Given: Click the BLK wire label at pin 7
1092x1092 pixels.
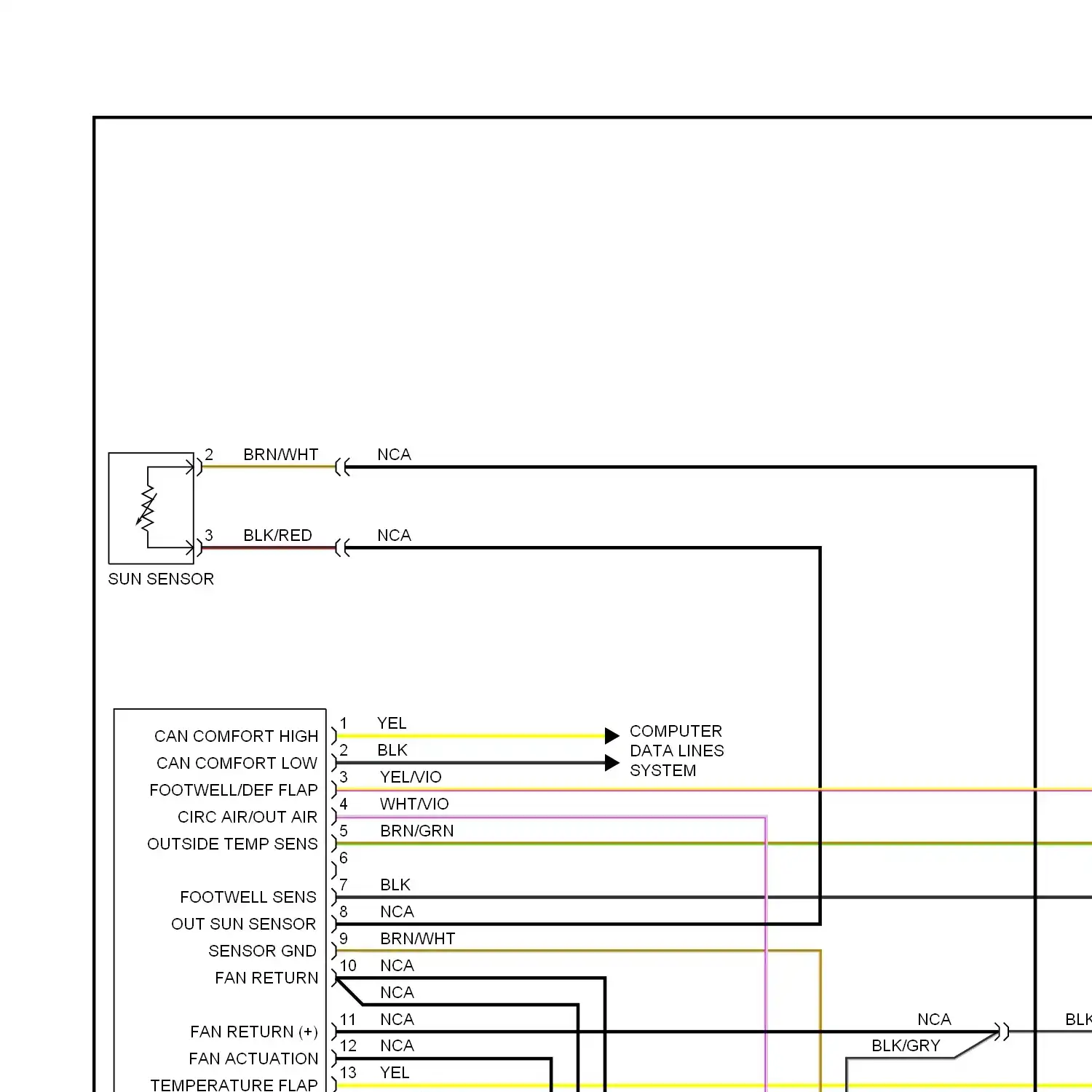Looking at the screenshot, I should pos(395,885).
